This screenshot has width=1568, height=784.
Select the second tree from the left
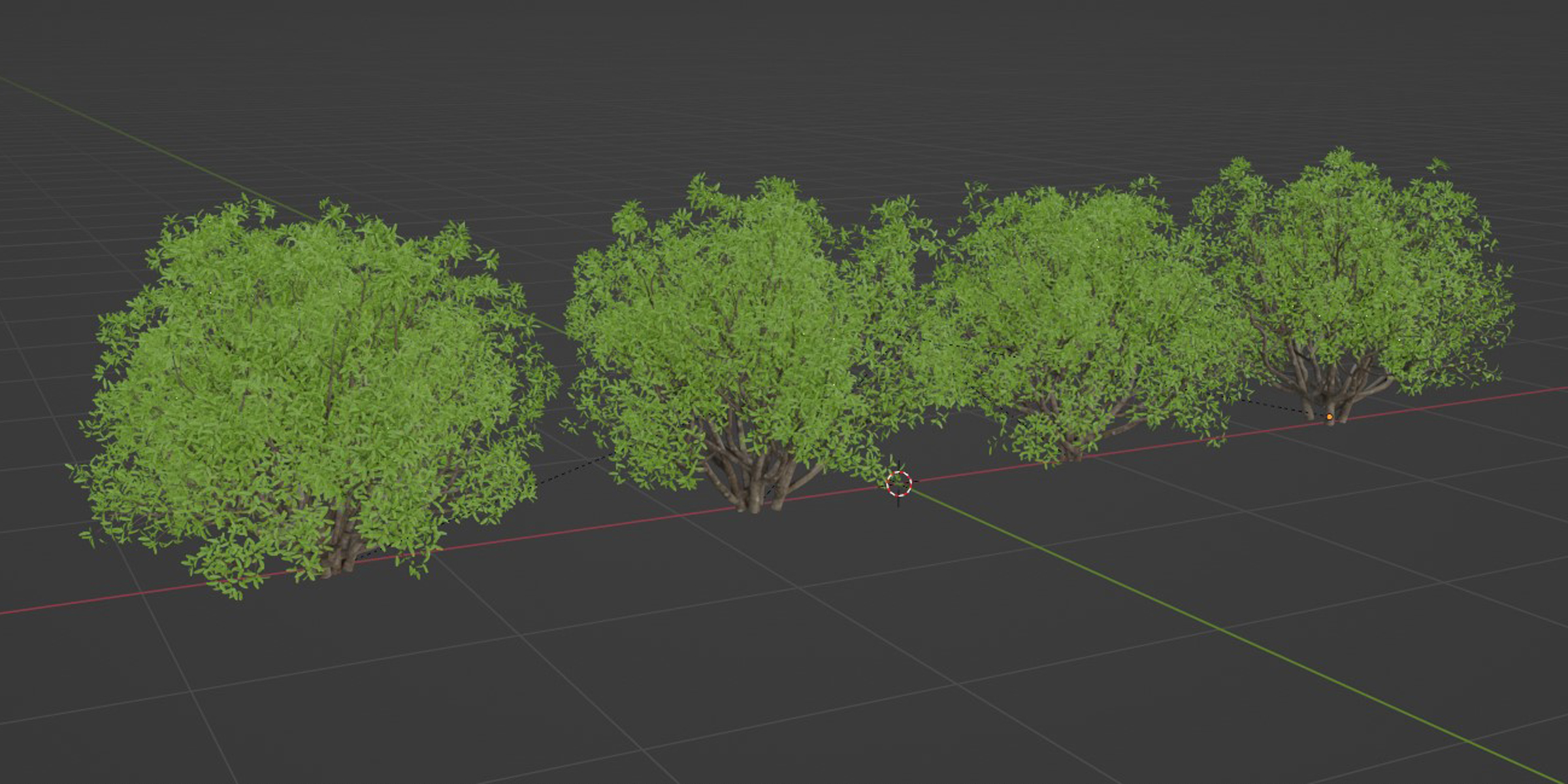tap(732, 327)
